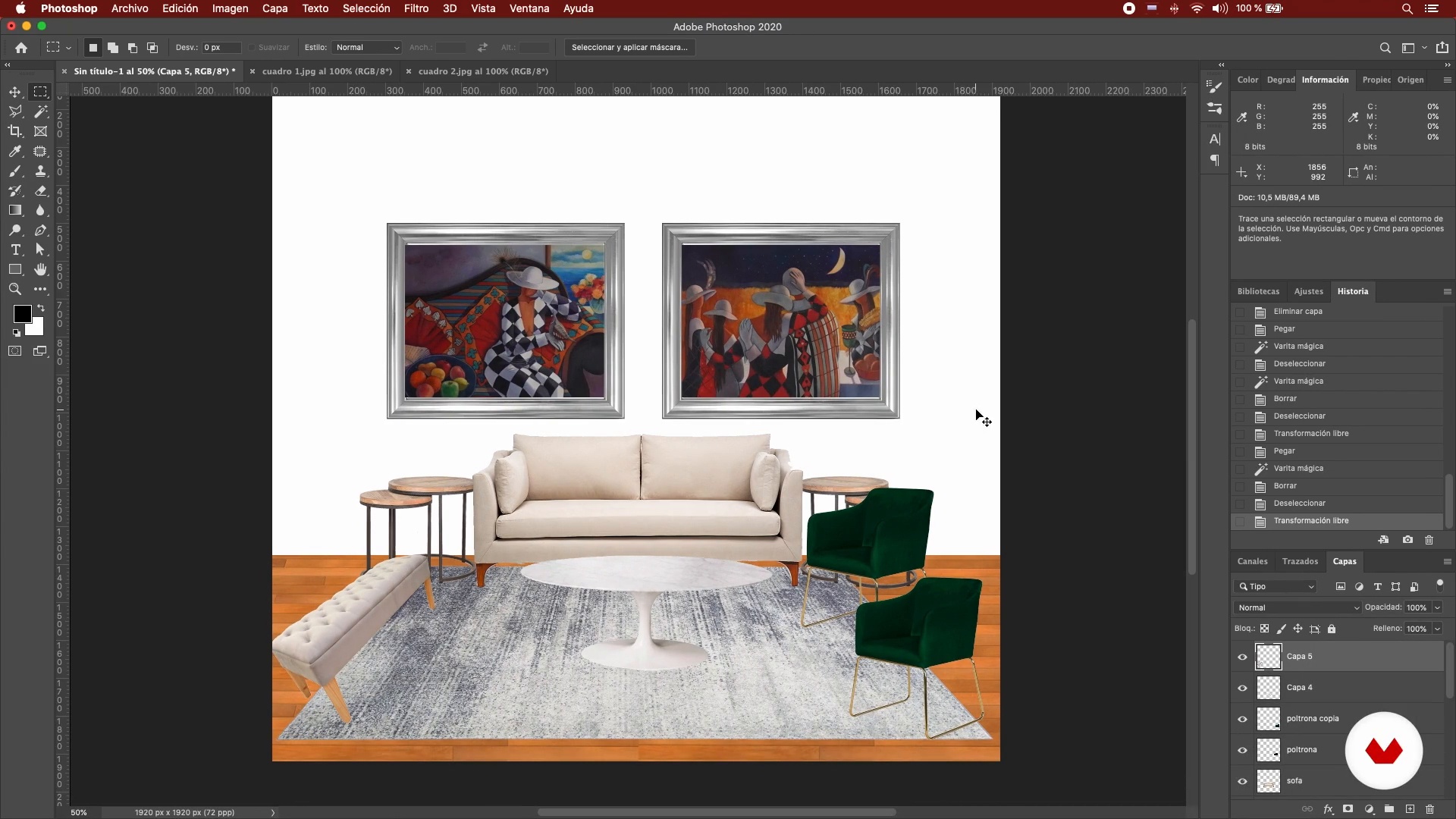Image resolution: width=1456 pixels, height=819 pixels.
Task: Open the Relleno dropdown arrow
Action: [1437, 629]
